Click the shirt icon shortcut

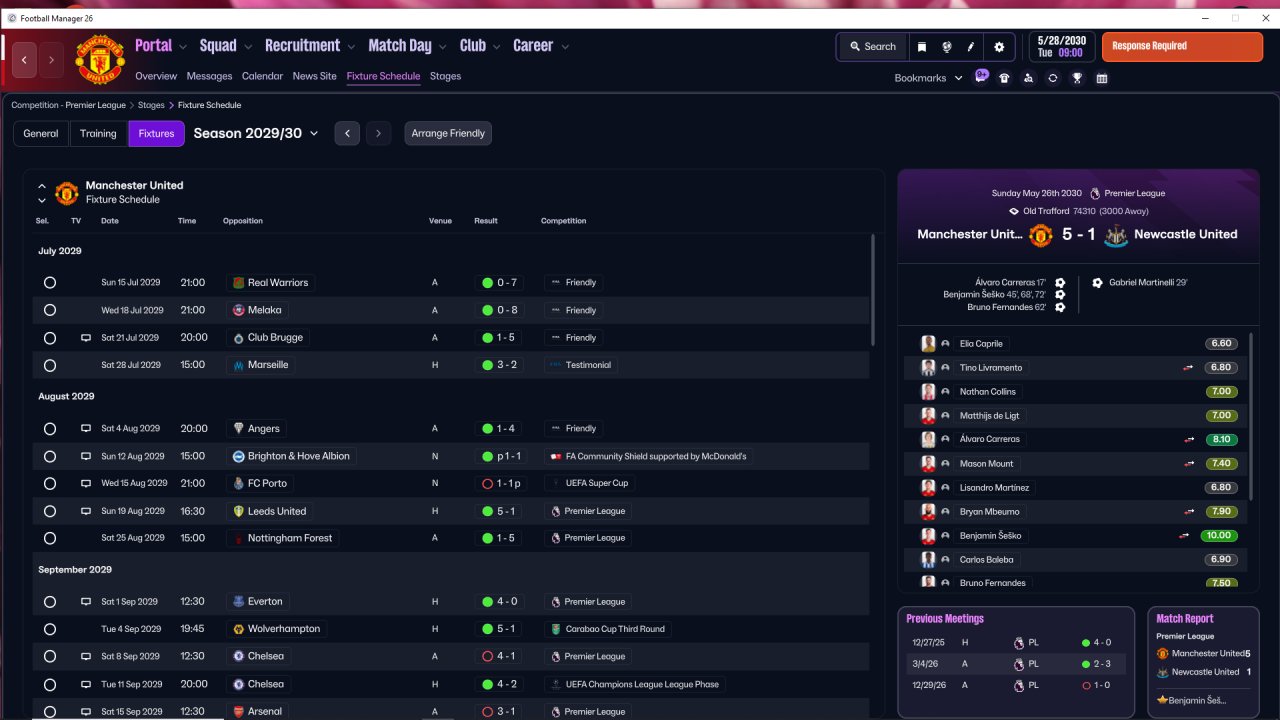1004,78
